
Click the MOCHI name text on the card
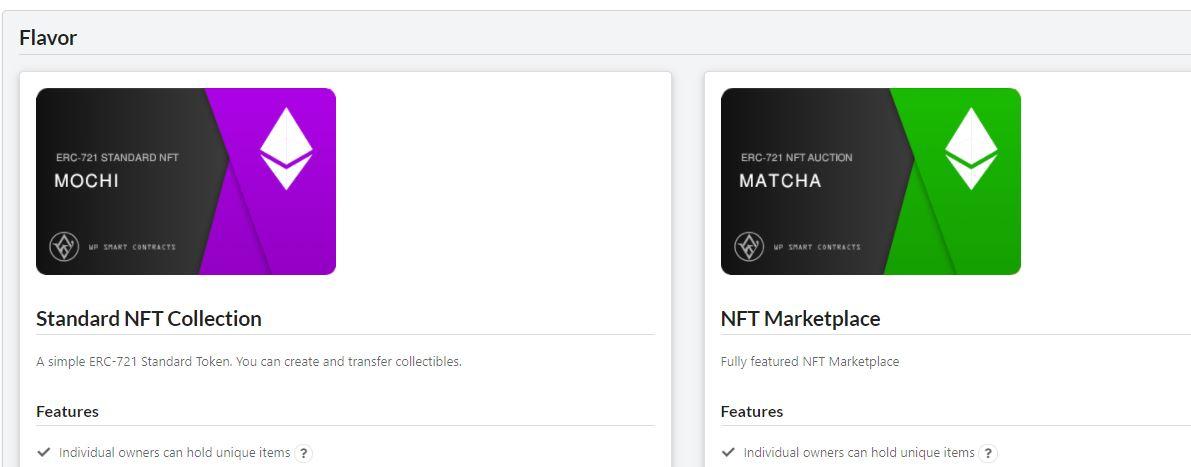[x=86, y=181]
